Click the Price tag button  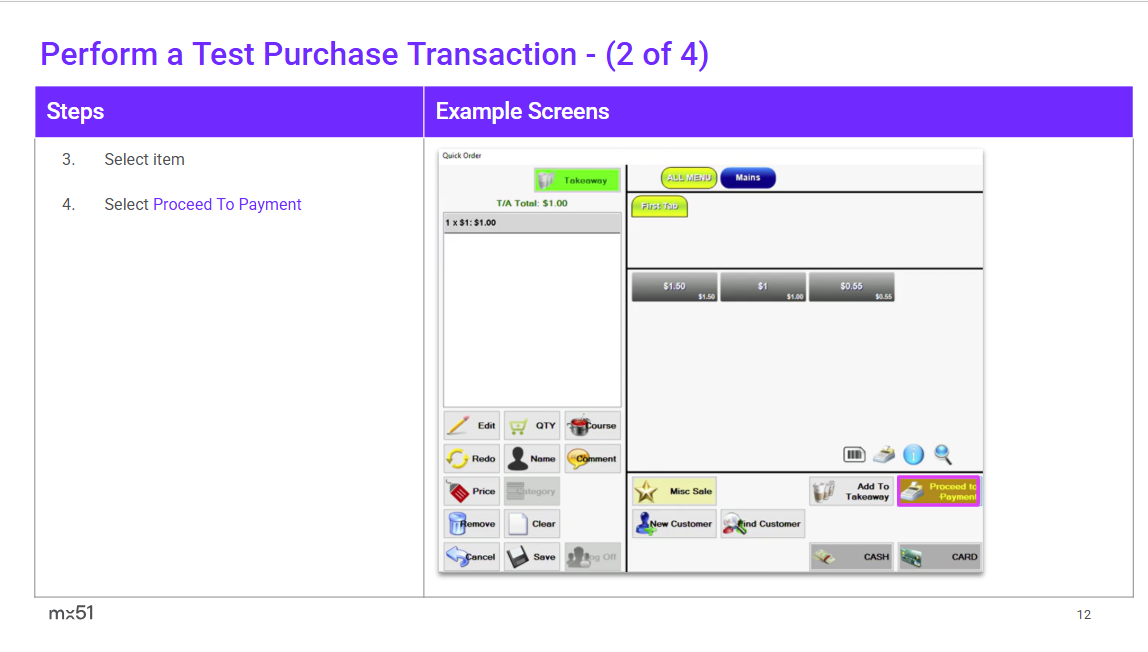coord(471,491)
